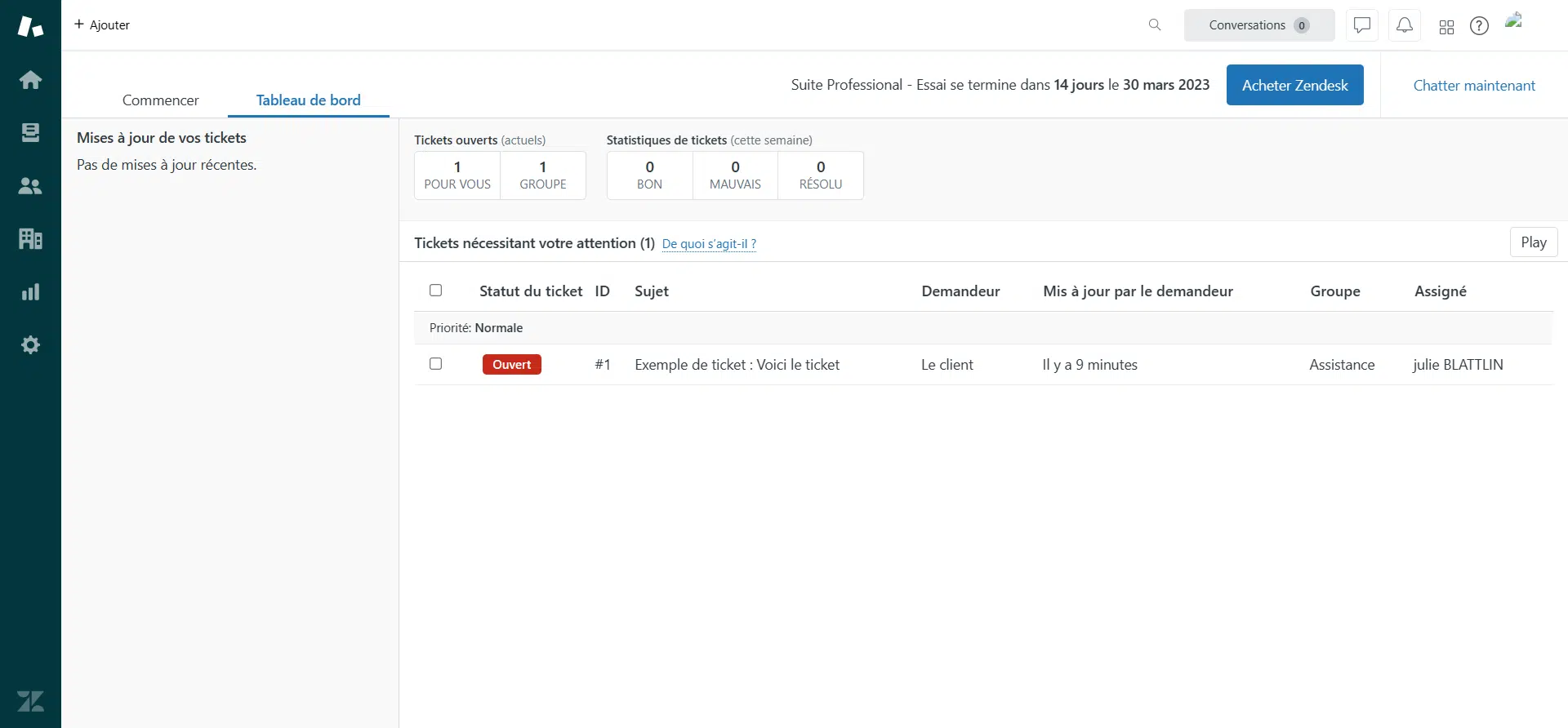Open the ticket 'Exemple de ticket' row

pyautogui.click(x=737, y=365)
